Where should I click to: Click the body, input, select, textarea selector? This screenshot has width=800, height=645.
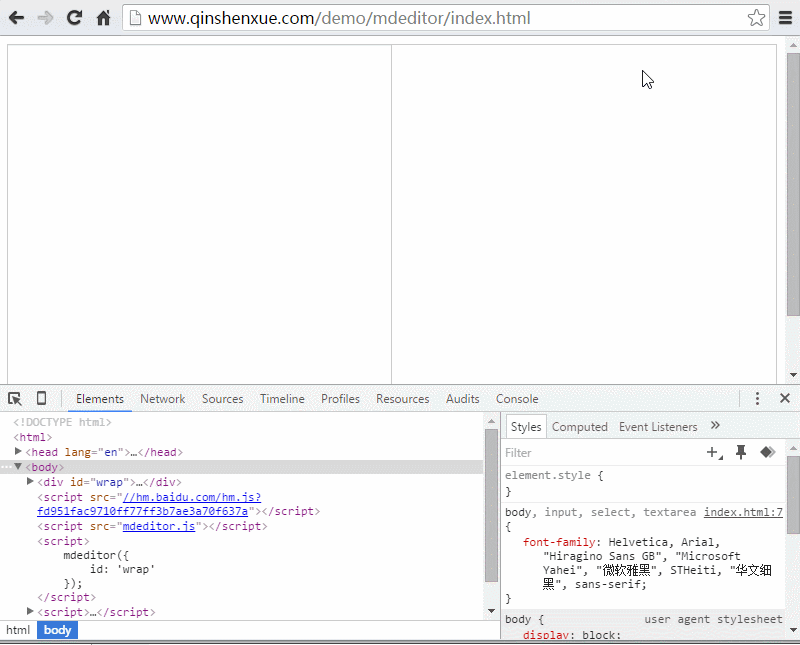point(601,512)
